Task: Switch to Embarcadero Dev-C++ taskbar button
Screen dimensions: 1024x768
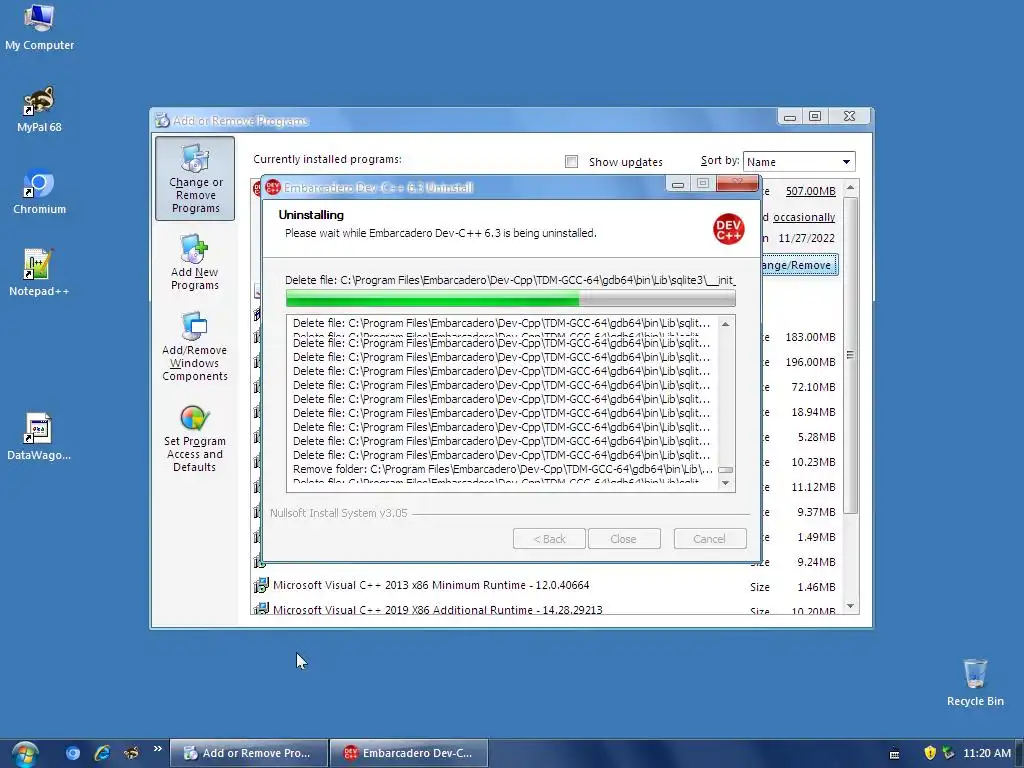Action: 409,753
